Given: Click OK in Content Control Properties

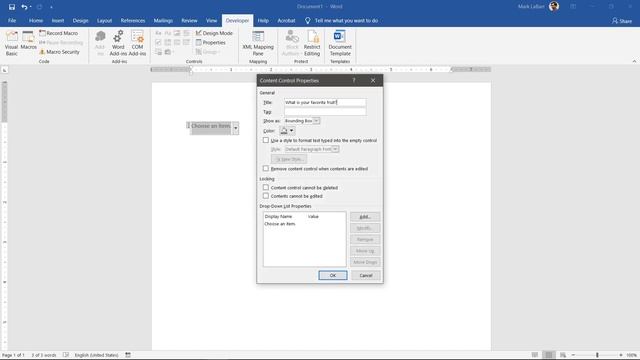Looking at the screenshot, I should [x=333, y=276].
